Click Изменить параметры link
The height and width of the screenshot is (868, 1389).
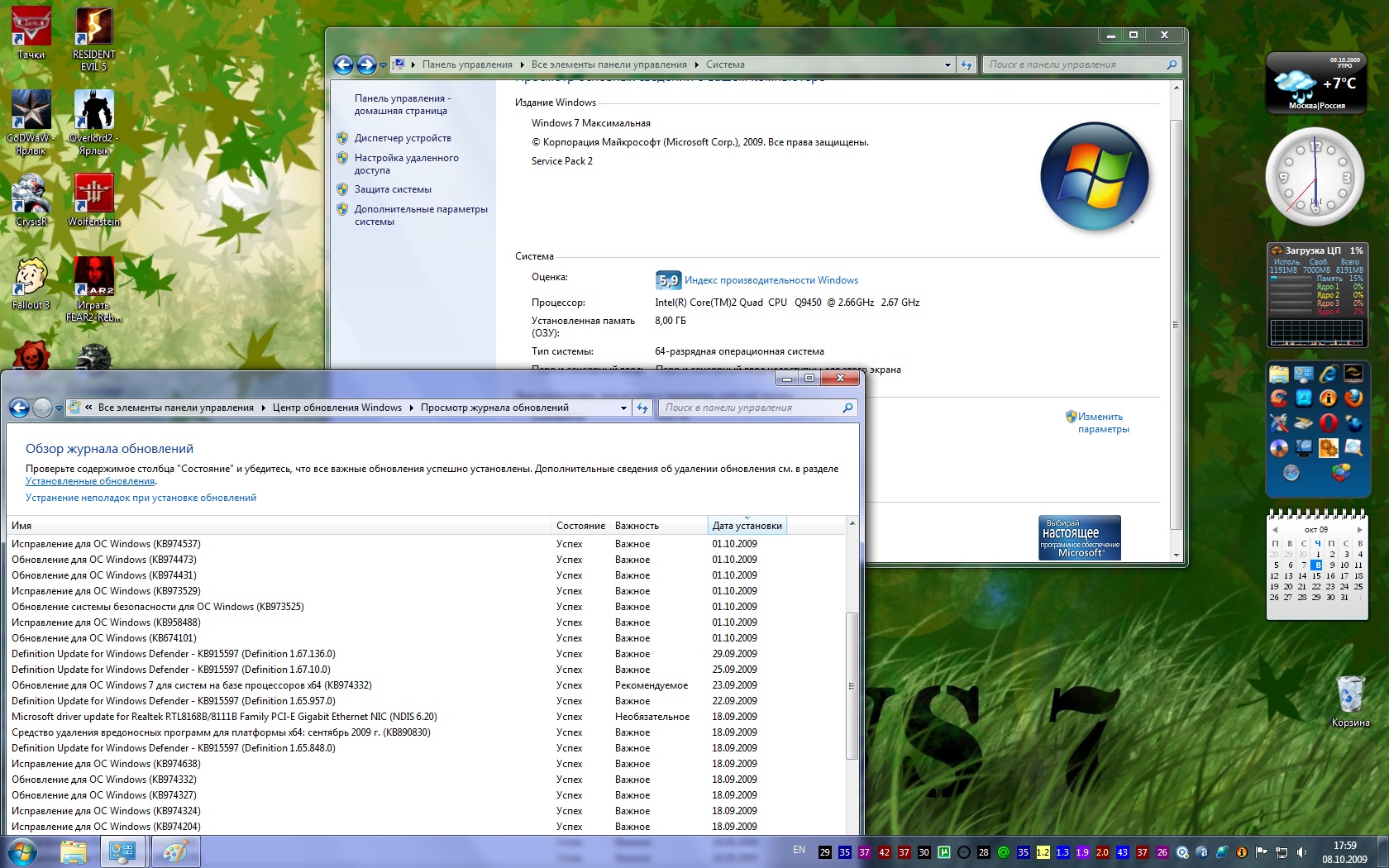tap(1103, 422)
